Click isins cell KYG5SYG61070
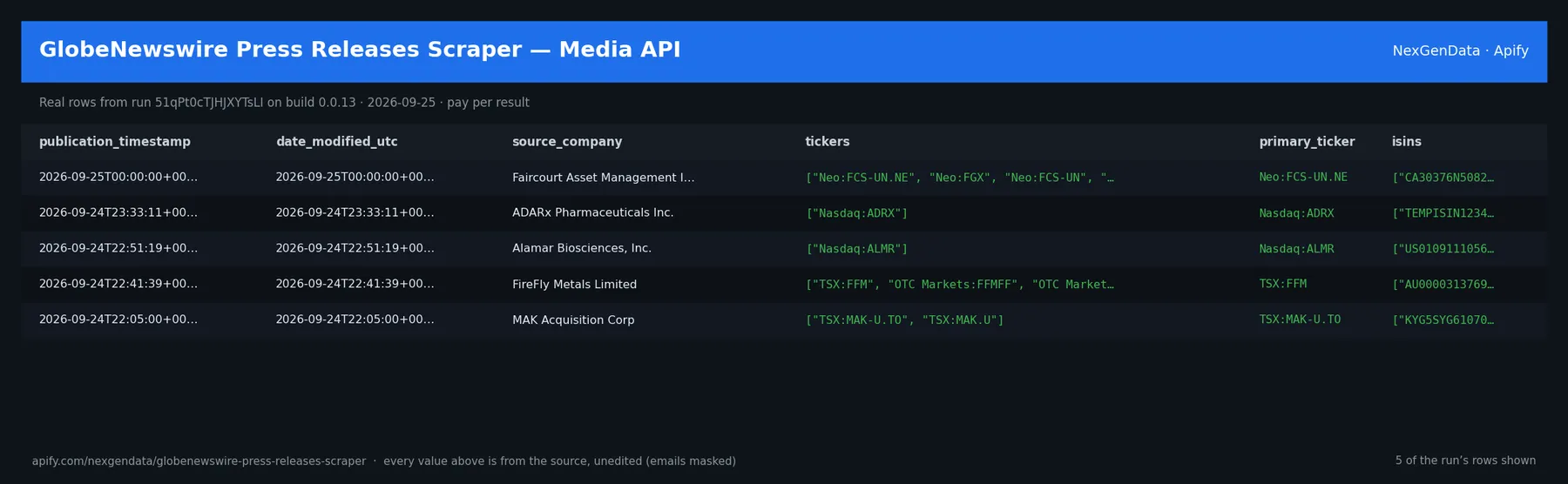Image resolution: width=1568 pixels, height=484 pixels. [x=1443, y=320]
